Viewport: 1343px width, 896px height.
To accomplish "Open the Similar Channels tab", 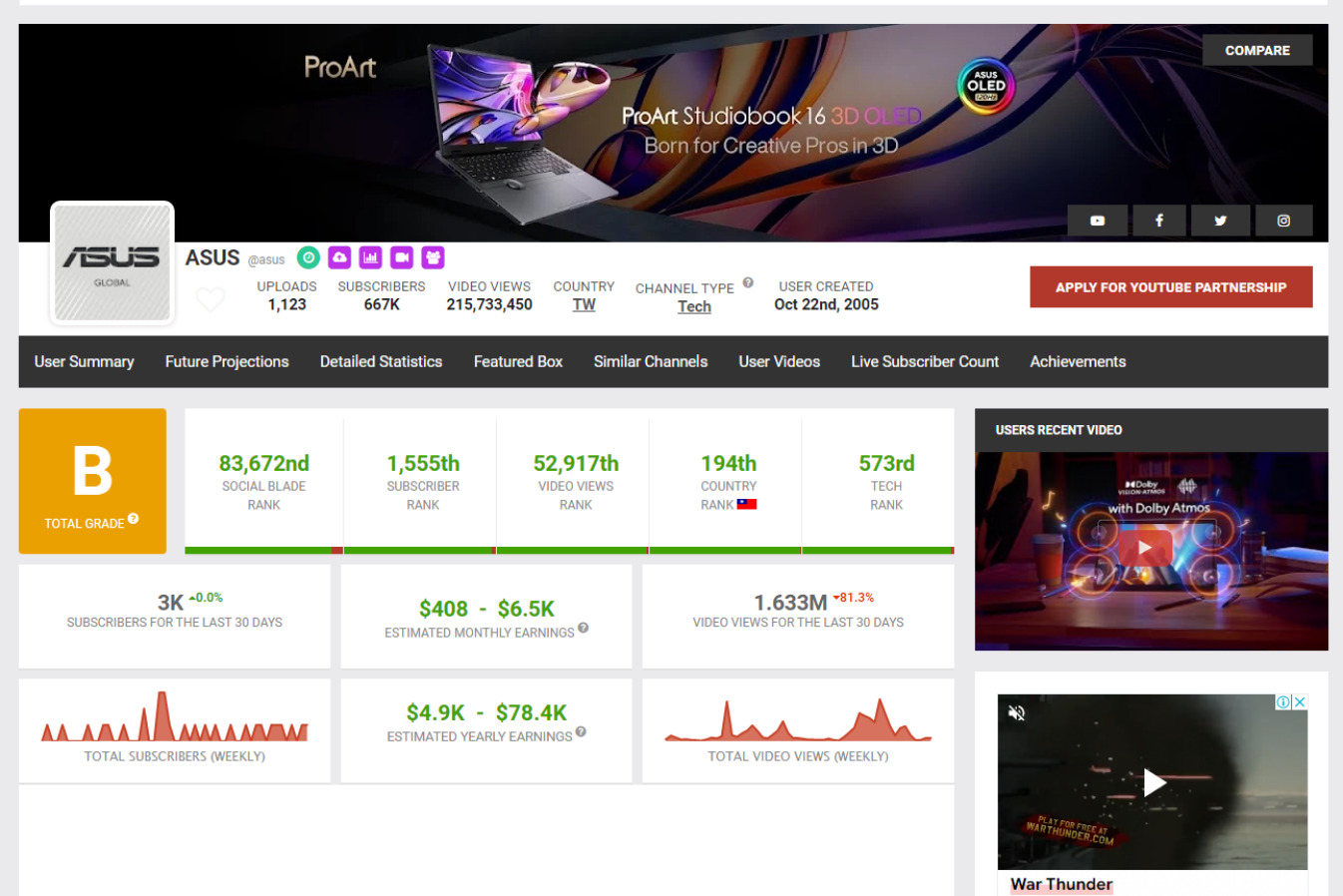I will 651,361.
